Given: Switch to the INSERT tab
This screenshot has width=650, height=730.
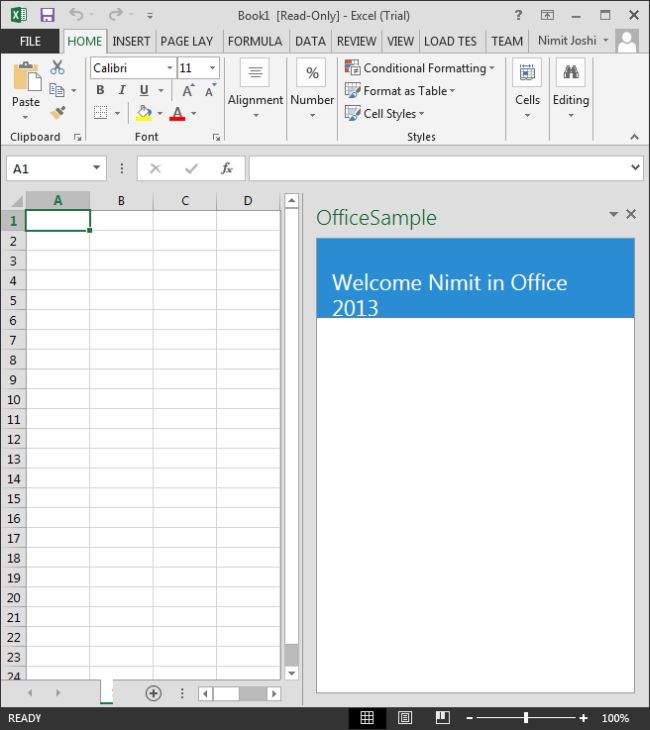Looking at the screenshot, I should [131, 41].
